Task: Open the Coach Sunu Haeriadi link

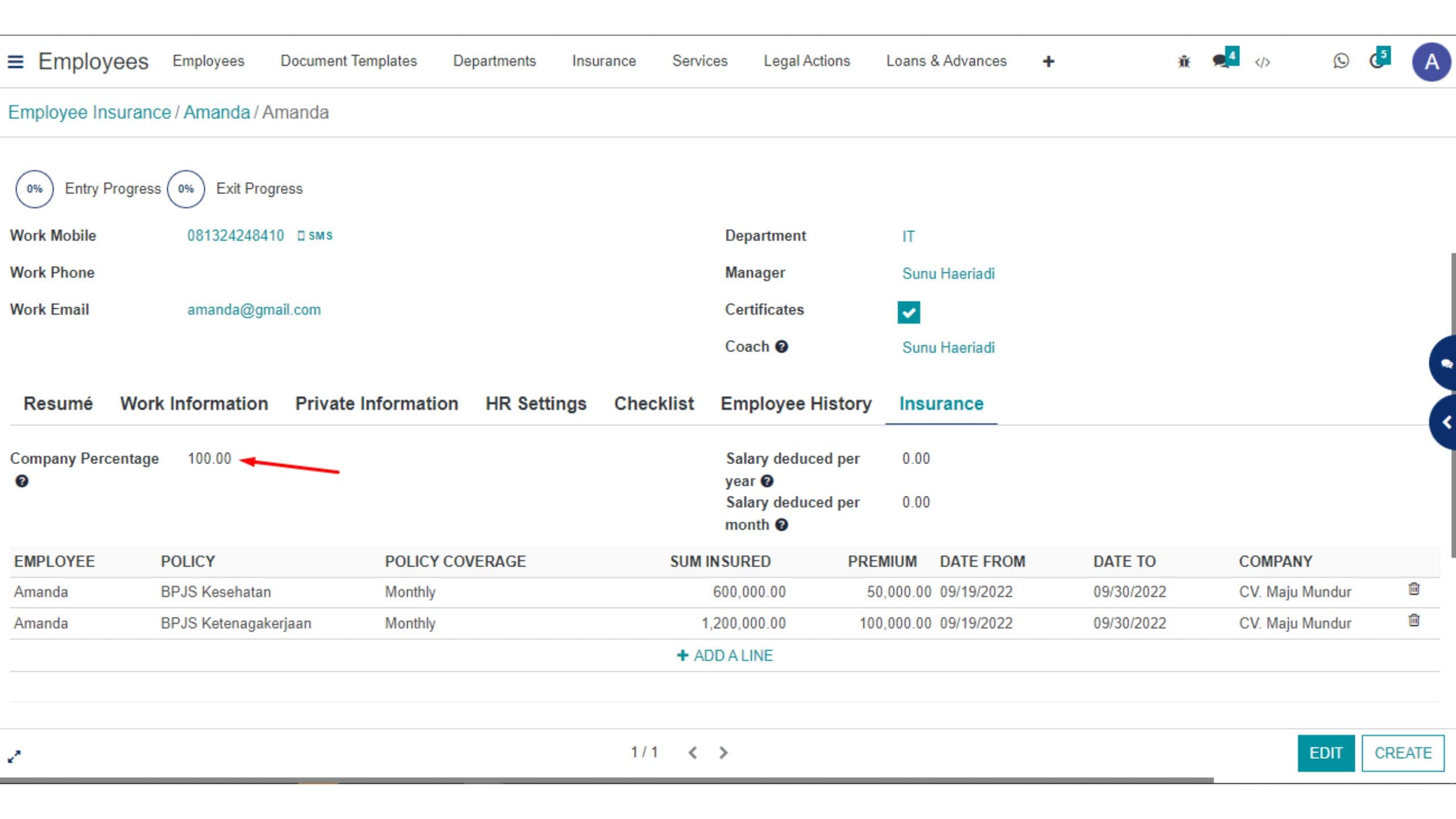Action: (x=948, y=348)
